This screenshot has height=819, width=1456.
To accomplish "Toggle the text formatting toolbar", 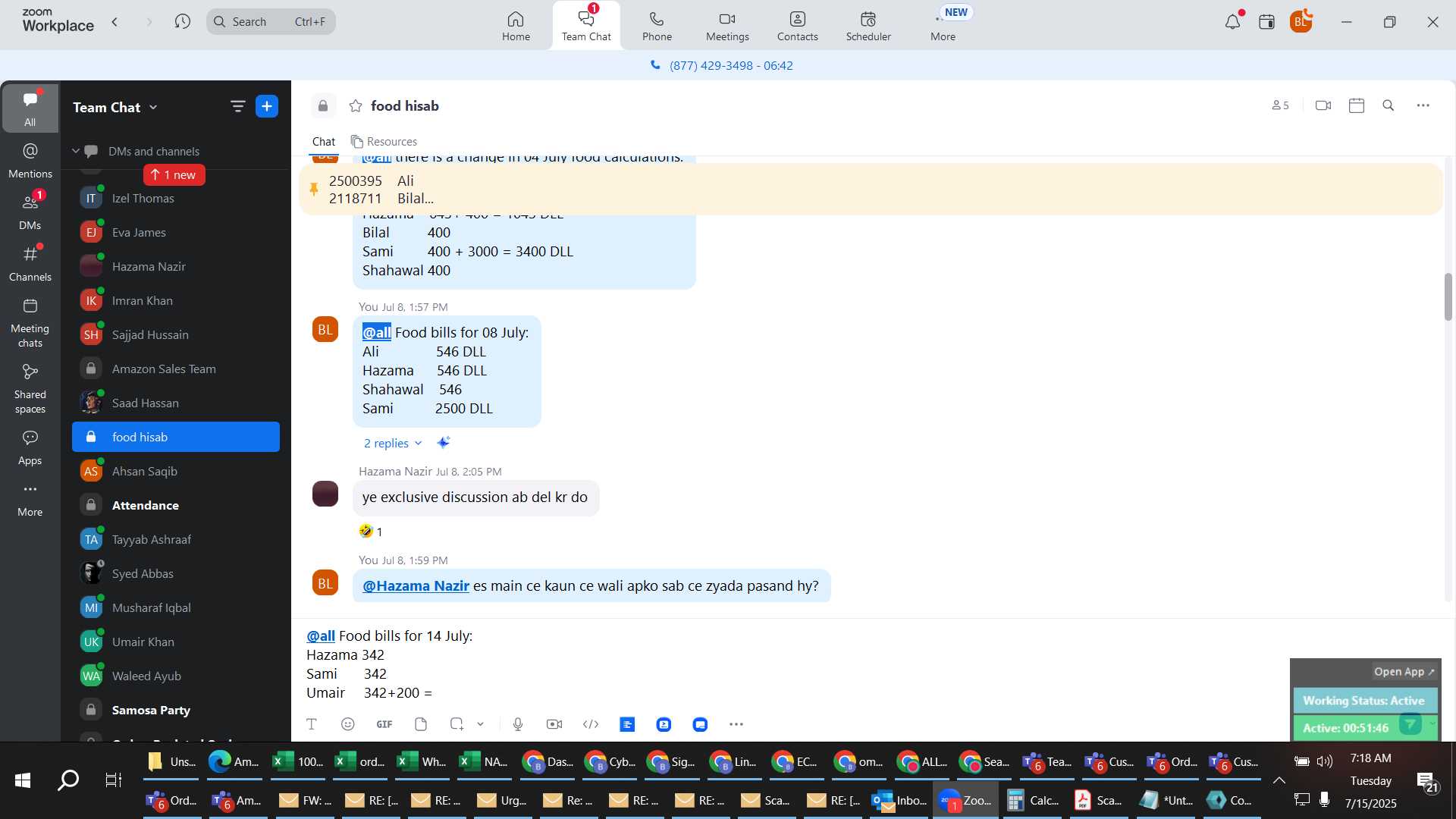I will tap(311, 724).
